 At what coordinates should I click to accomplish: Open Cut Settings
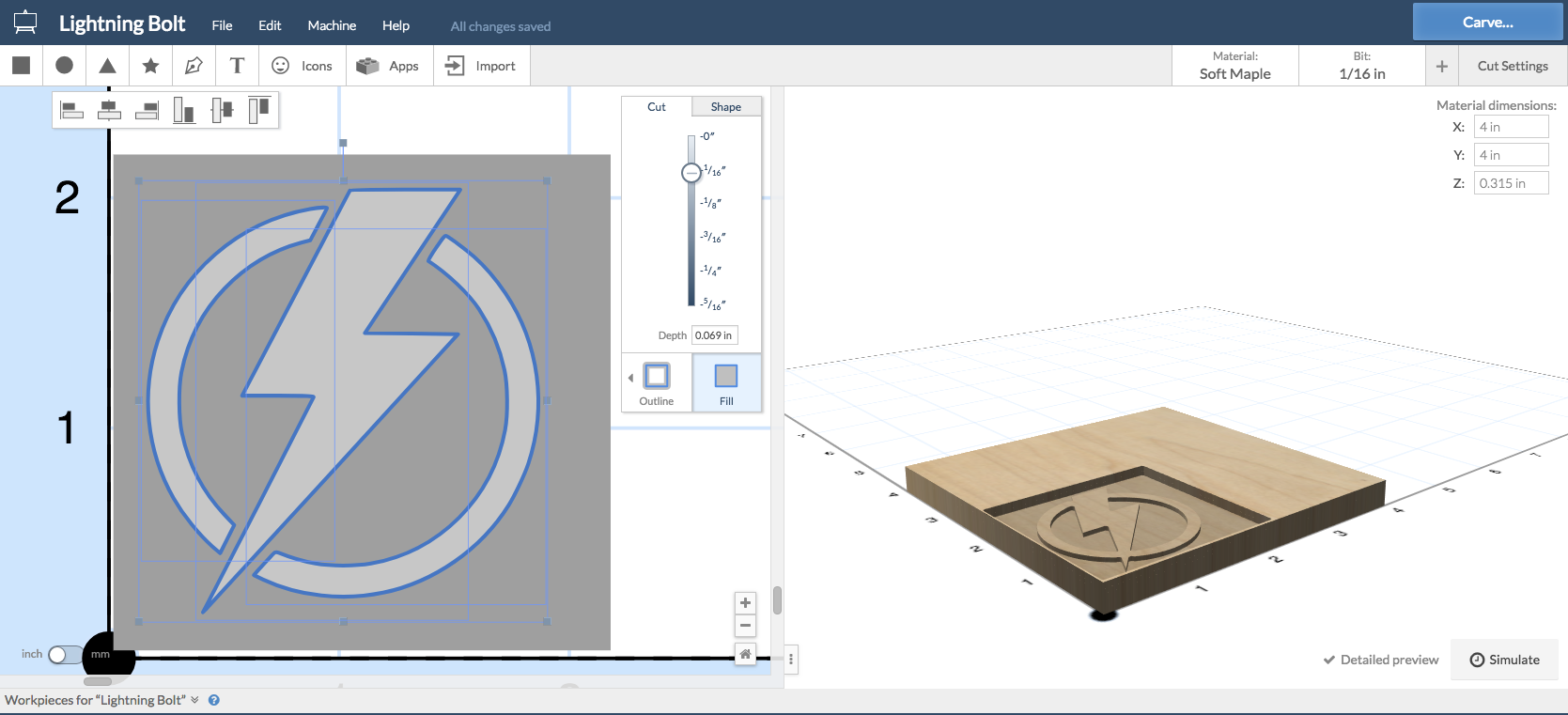tap(1513, 66)
